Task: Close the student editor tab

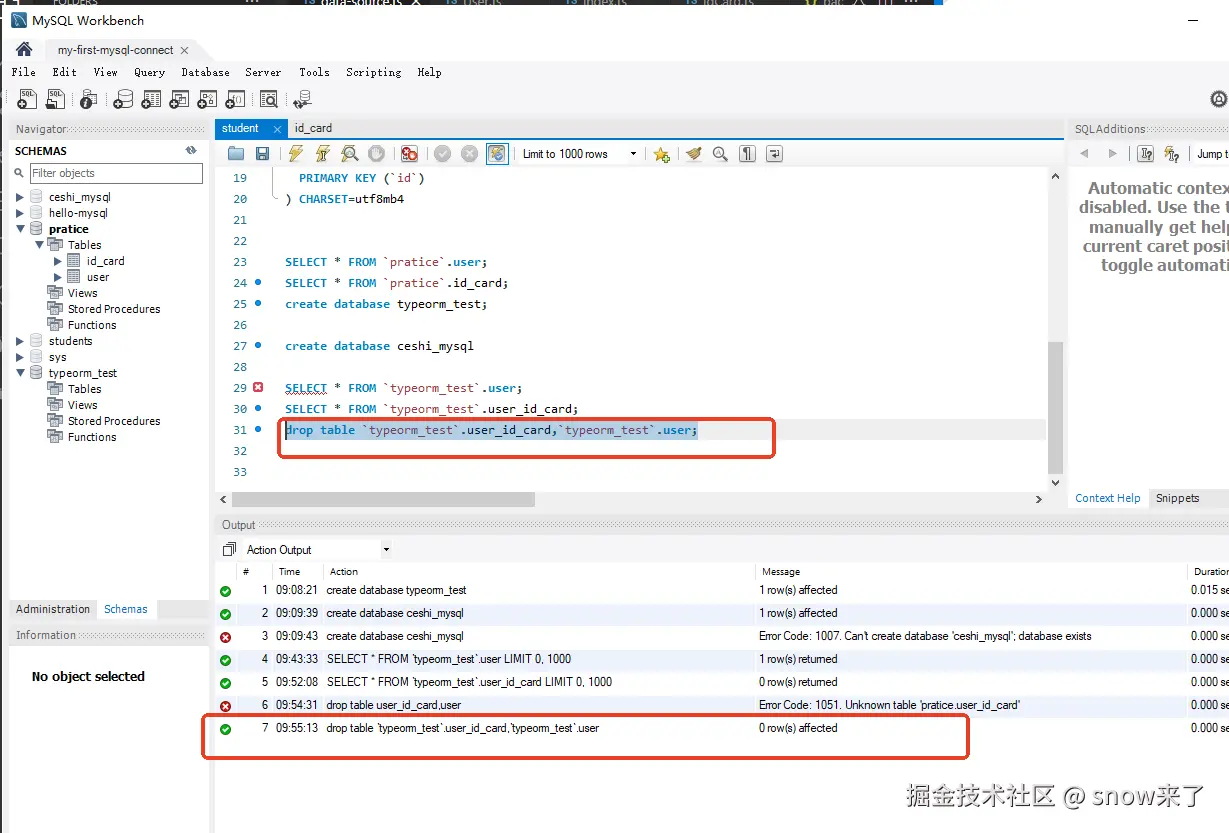Action: click(x=275, y=128)
